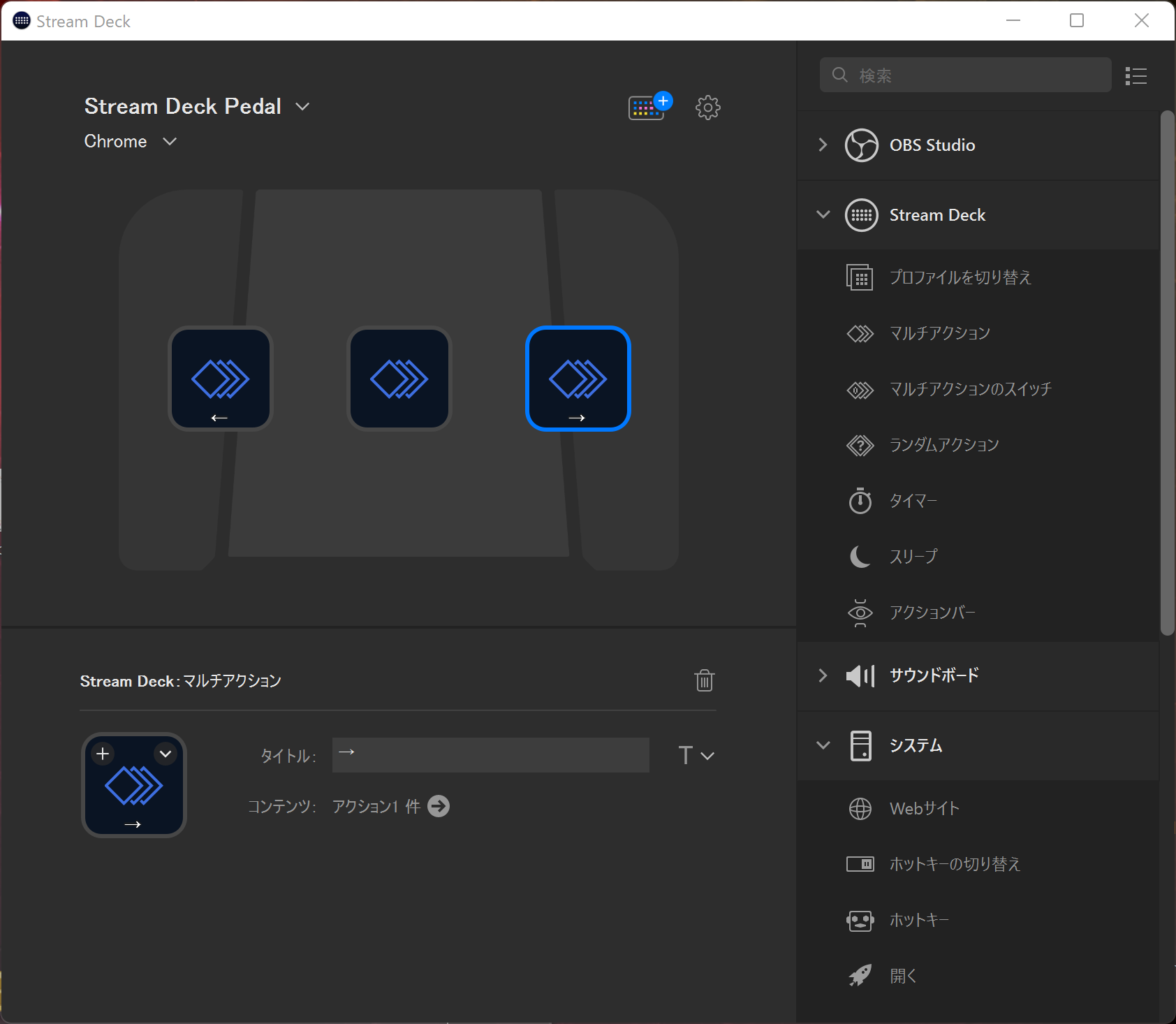1176x1024 pixels.
Task: Click the magnifier icon in search box
Action: coord(839,75)
